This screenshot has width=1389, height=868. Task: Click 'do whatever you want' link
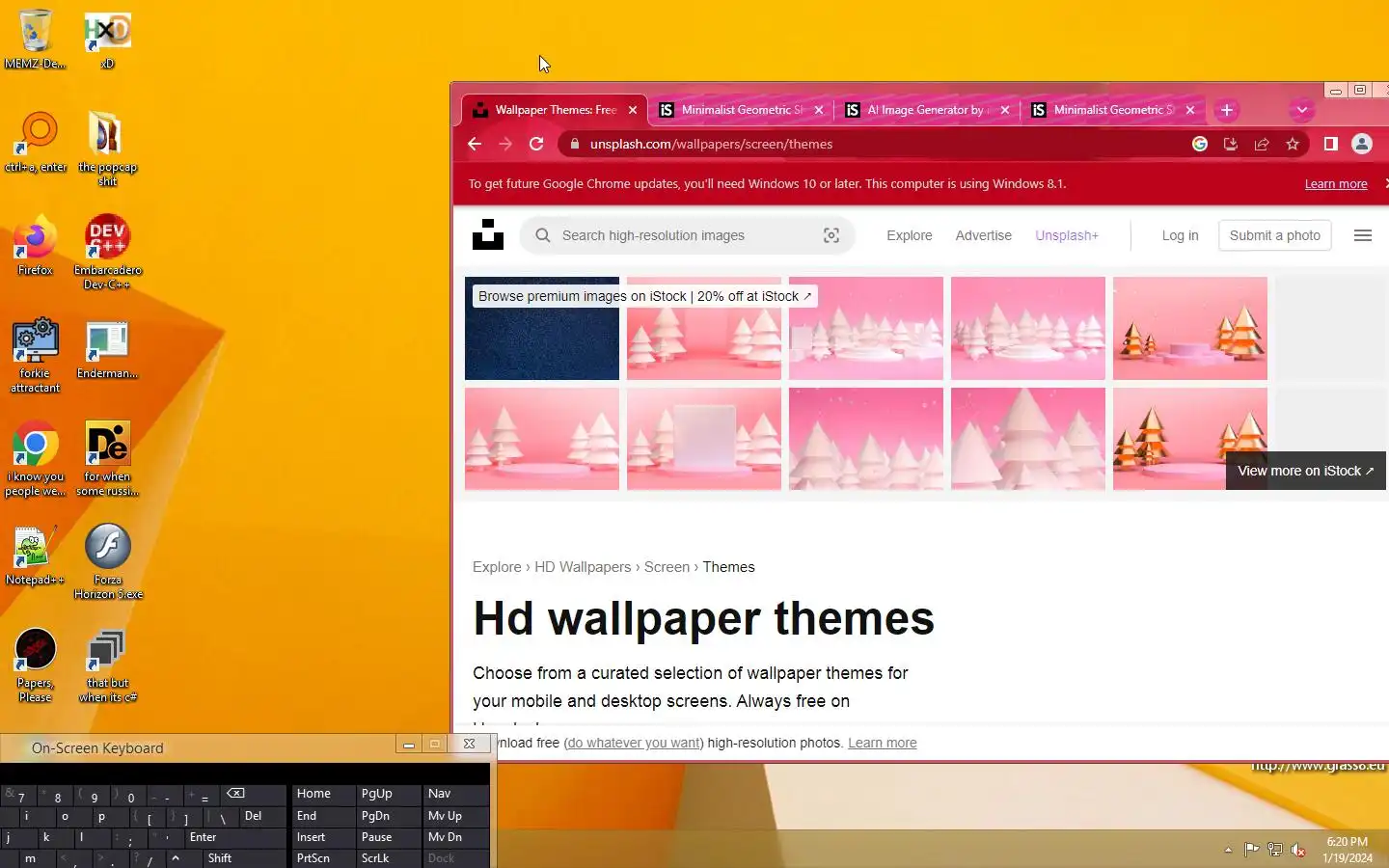point(634,743)
